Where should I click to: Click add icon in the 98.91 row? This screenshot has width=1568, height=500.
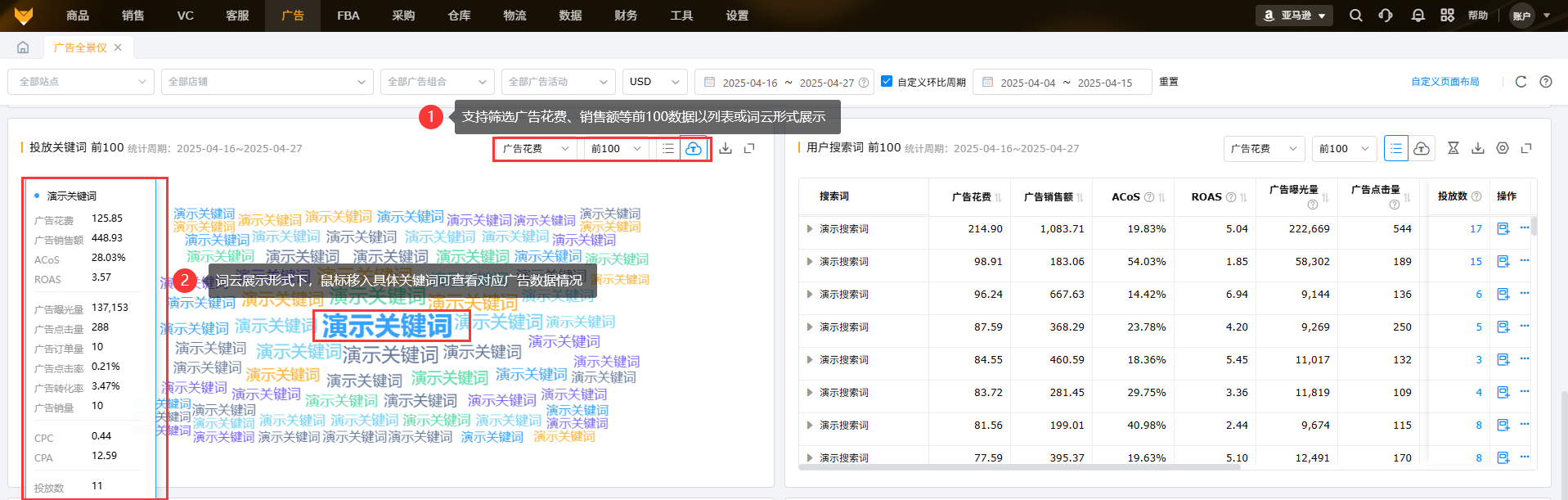tap(1503, 262)
